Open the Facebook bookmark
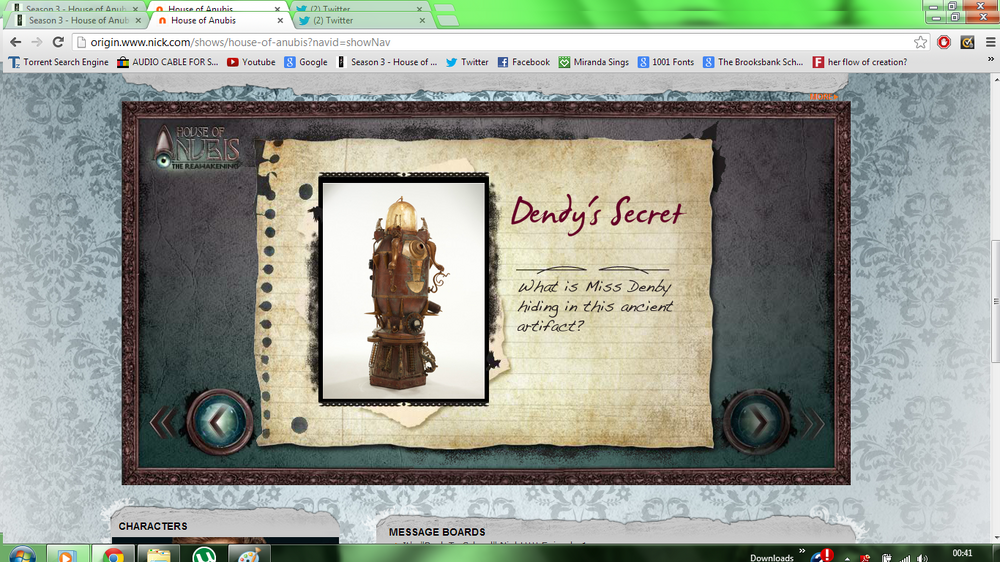Image resolution: width=1000 pixels, height=562 pixels. click(524, 62)
